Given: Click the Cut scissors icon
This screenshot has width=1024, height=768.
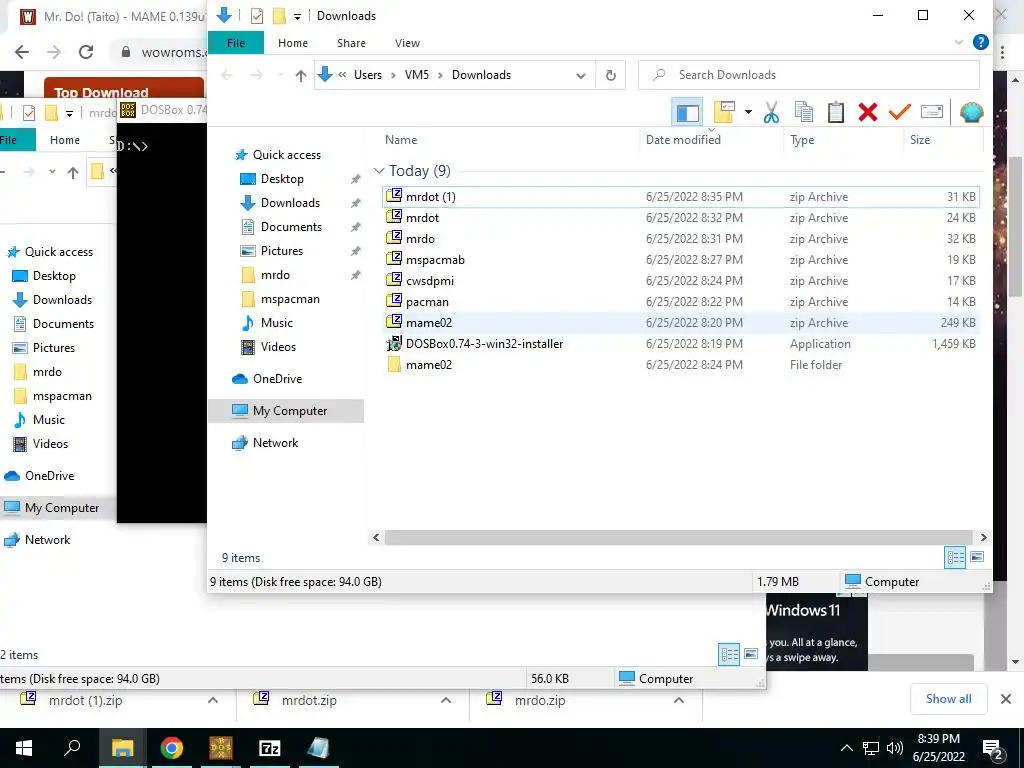Looking at the screenshot, I should pos(771,112).
